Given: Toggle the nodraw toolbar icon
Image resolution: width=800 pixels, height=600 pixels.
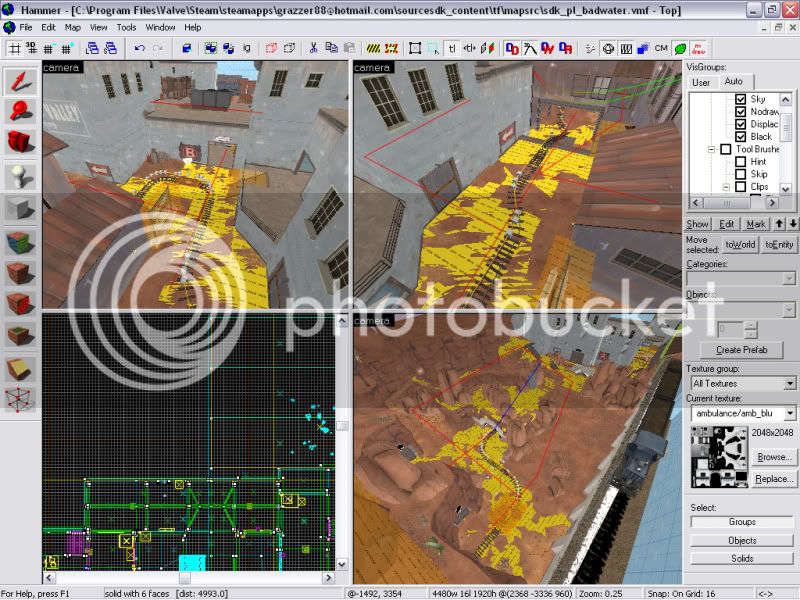Looking at the screenshot, I should [x=698, y=48].
